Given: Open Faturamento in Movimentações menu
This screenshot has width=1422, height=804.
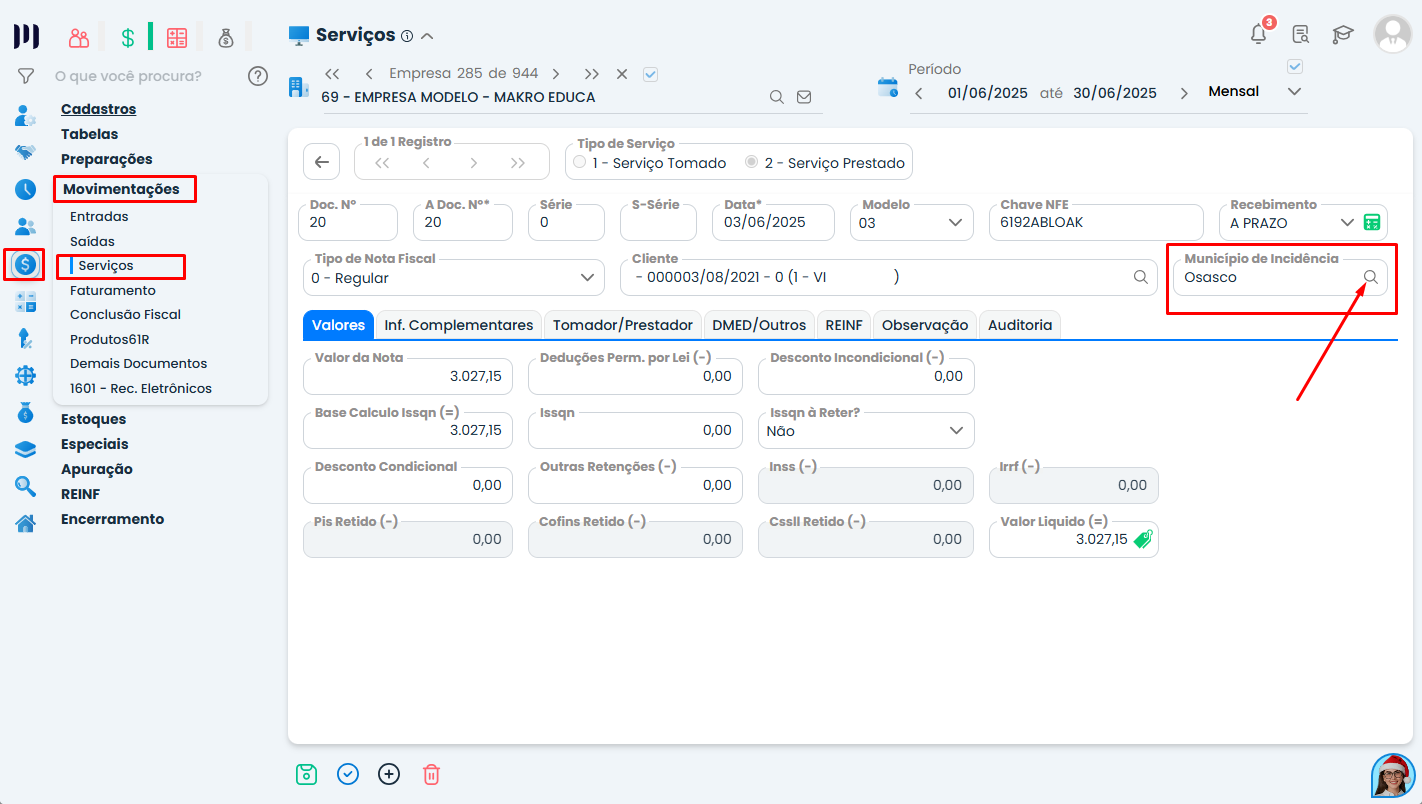Looking at the screenshot, I should pyautogui.click(x=113, y=290).
